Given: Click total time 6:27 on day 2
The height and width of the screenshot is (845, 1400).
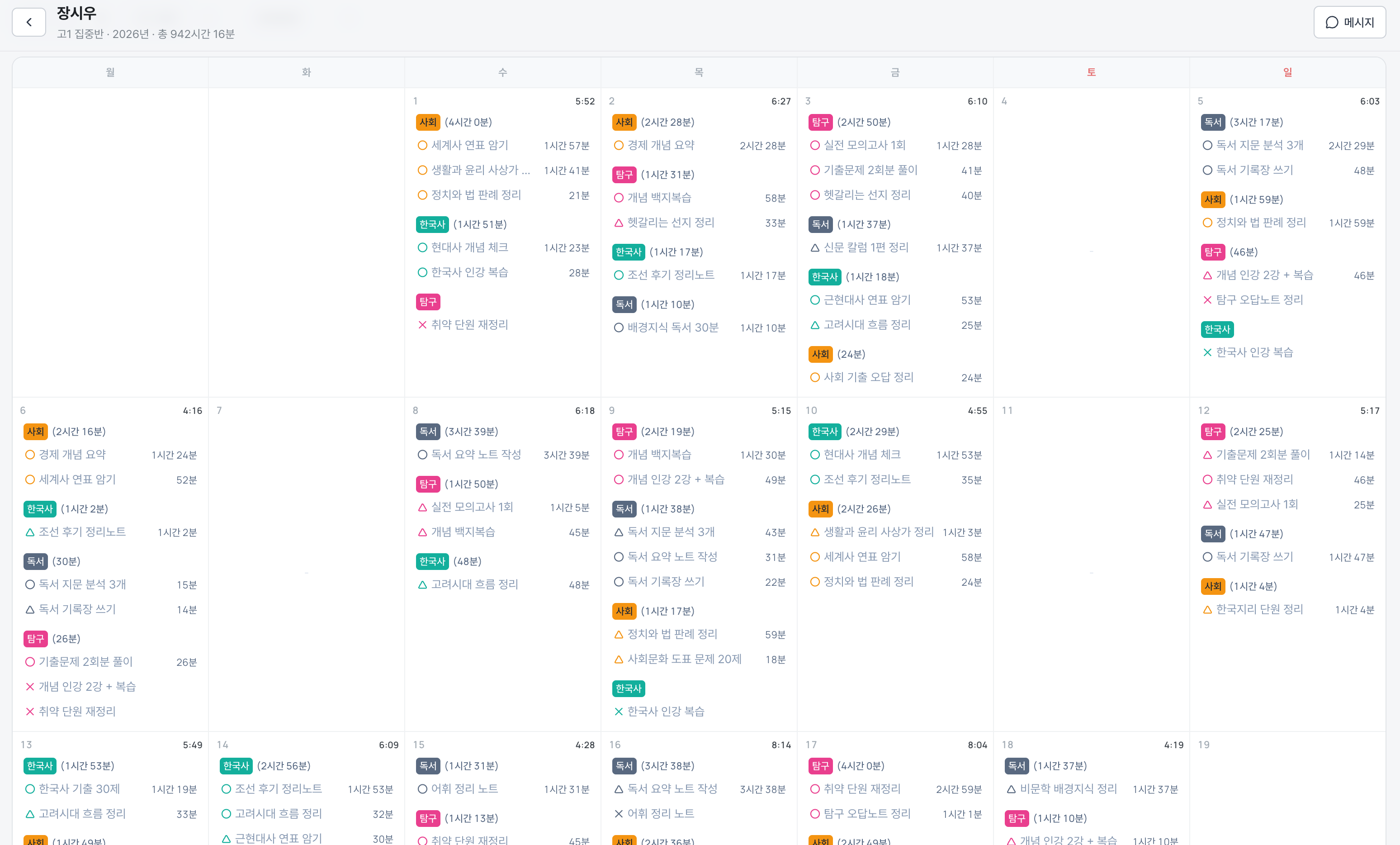Looking at the screenshot, I should pos(780,101).
